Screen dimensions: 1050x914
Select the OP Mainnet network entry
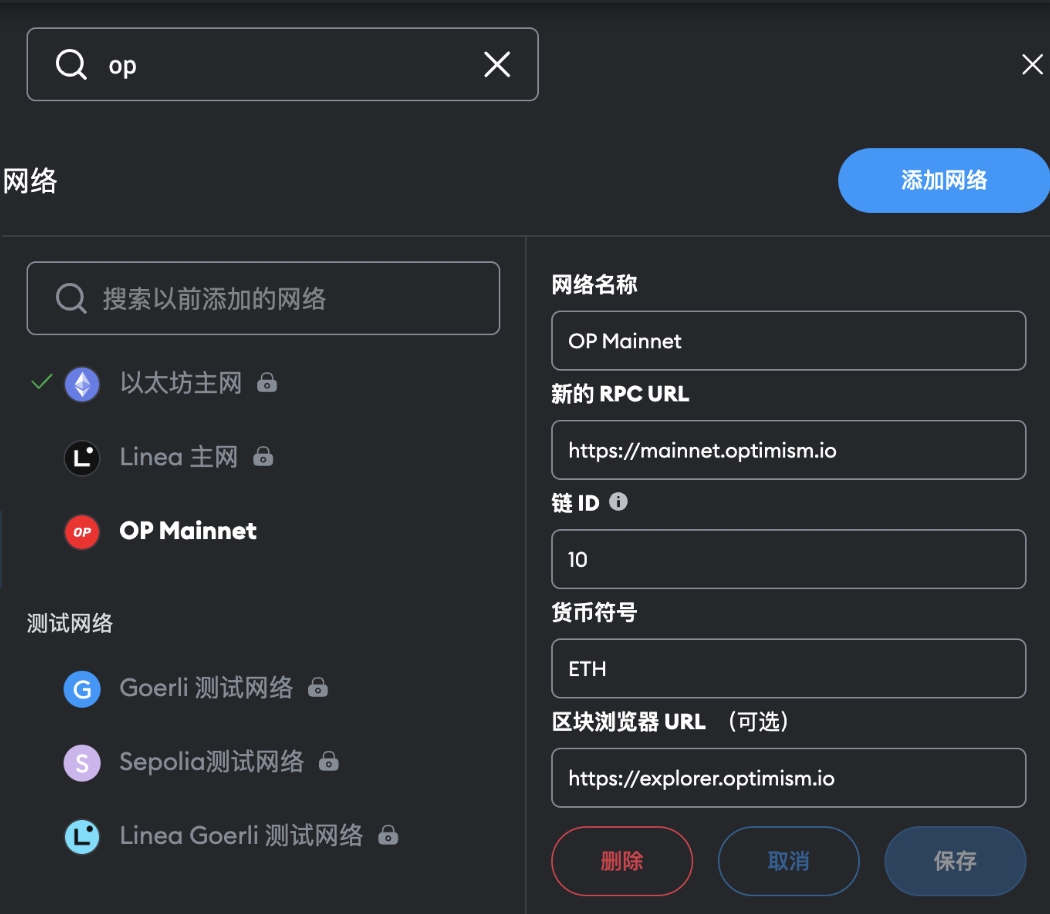pyautogui.click(x=188, y=531)
